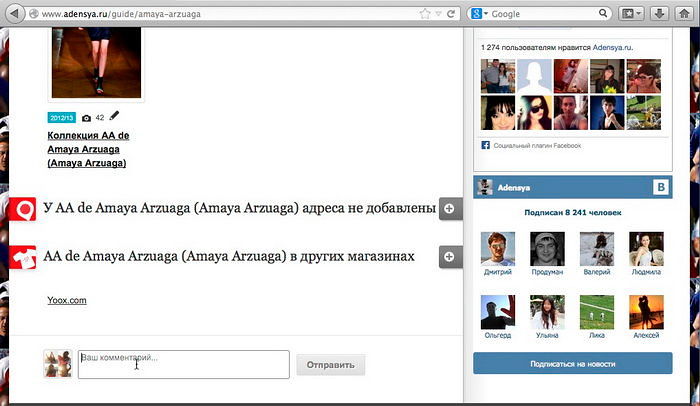Click heading ending в других магазинах
Image resolution: width=700 pixels, height=406 pixels.
coord(229,256)
